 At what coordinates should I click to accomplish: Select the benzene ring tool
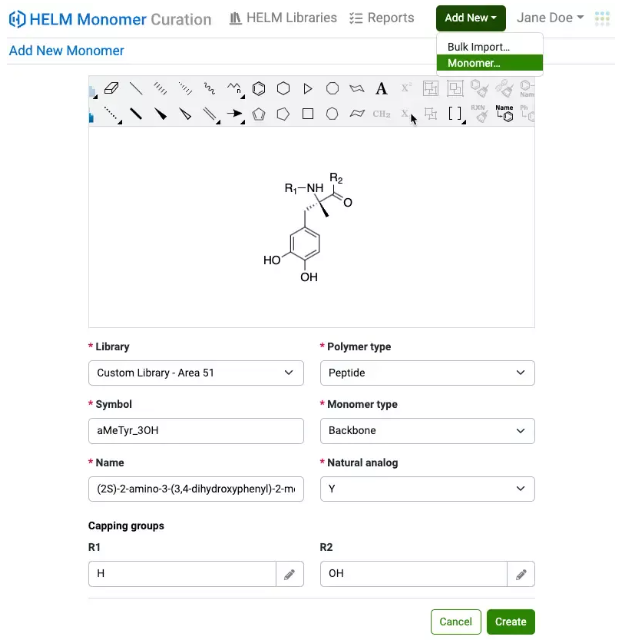coord(259,88)
